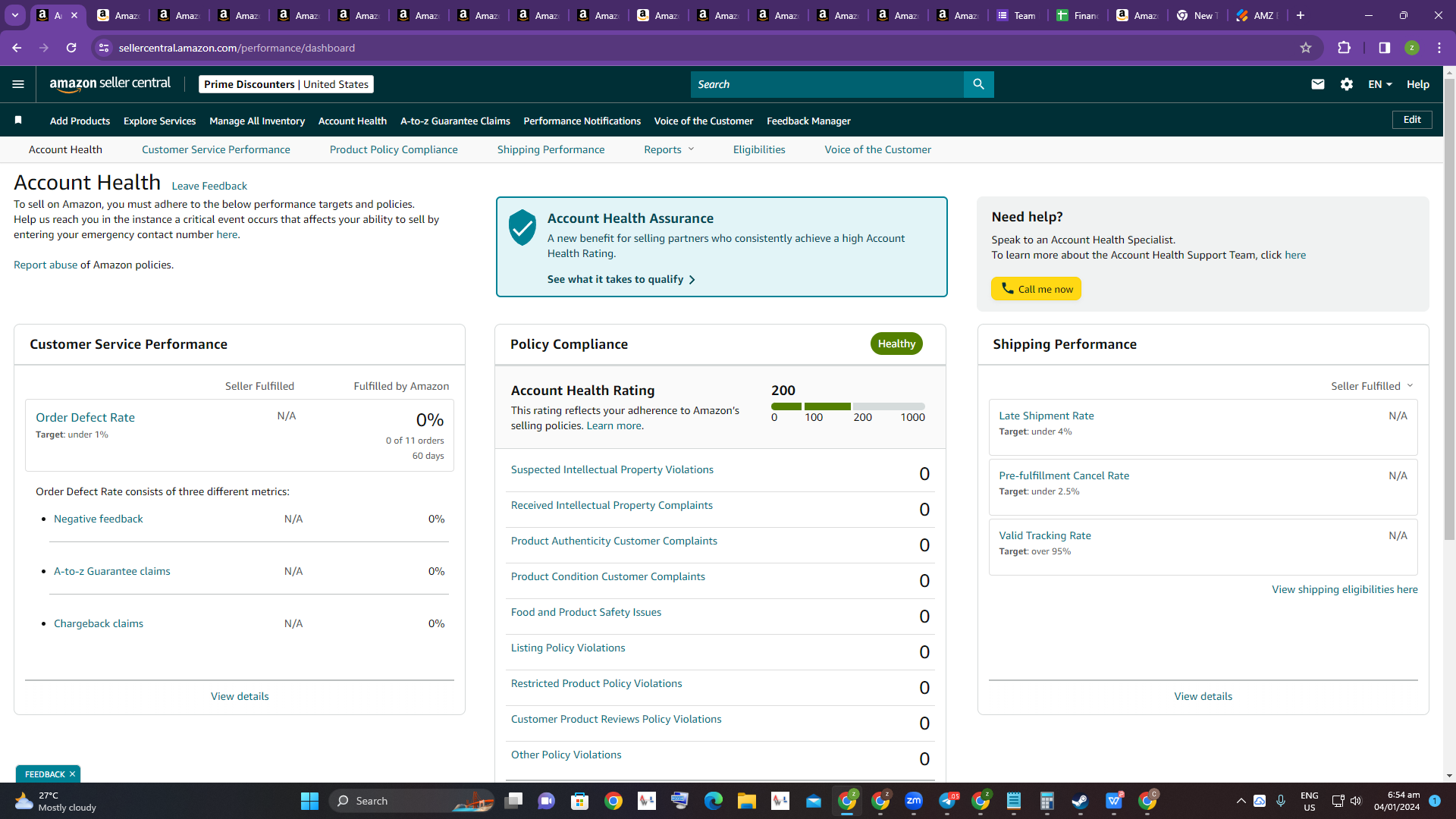The width and height of the screenshot is (1456, 819).
Task: Click the Edit button in navigation bar
Action: coord(1412,120)
